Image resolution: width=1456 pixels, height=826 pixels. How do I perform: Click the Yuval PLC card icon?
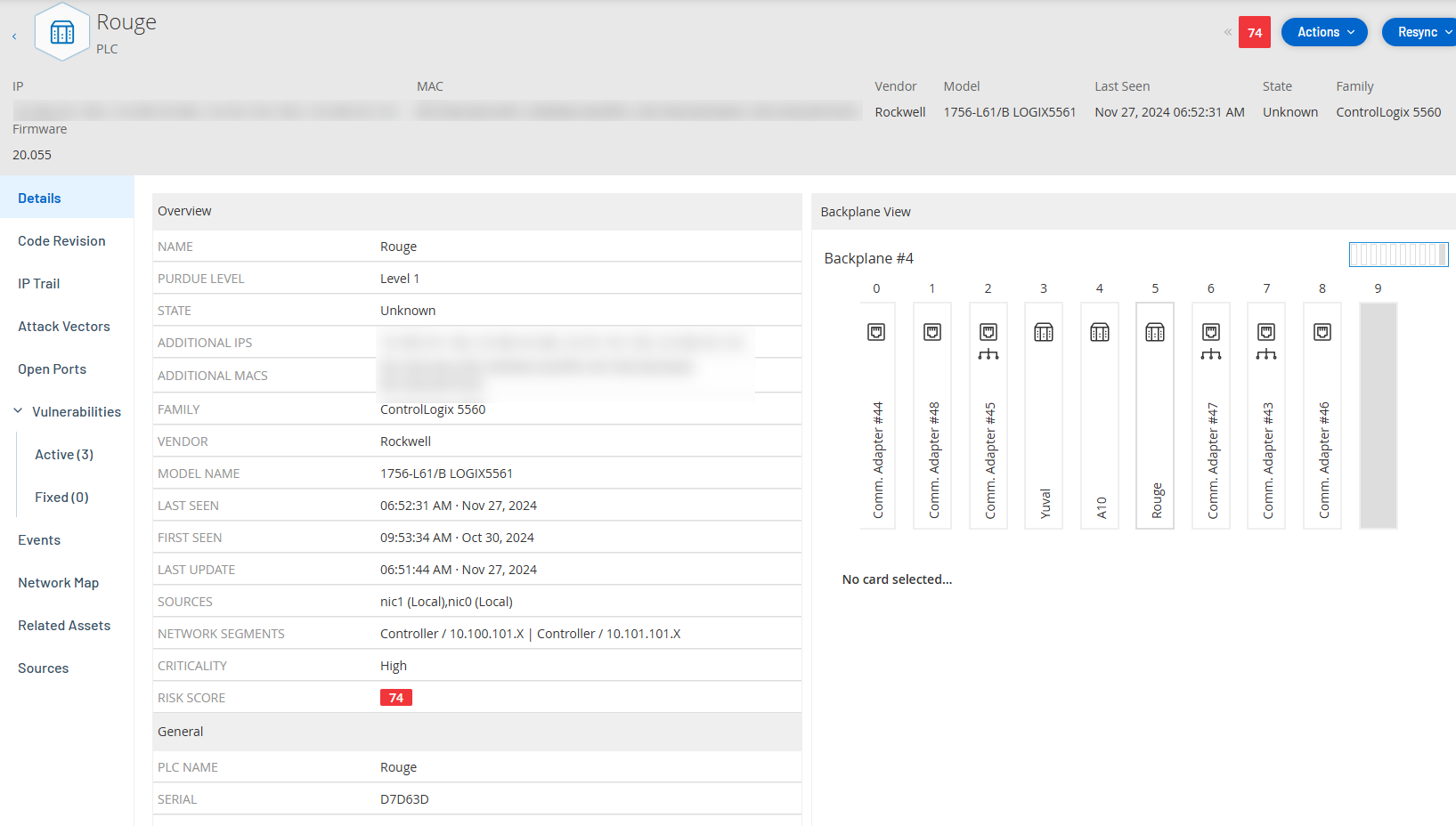coord(1044,332)
